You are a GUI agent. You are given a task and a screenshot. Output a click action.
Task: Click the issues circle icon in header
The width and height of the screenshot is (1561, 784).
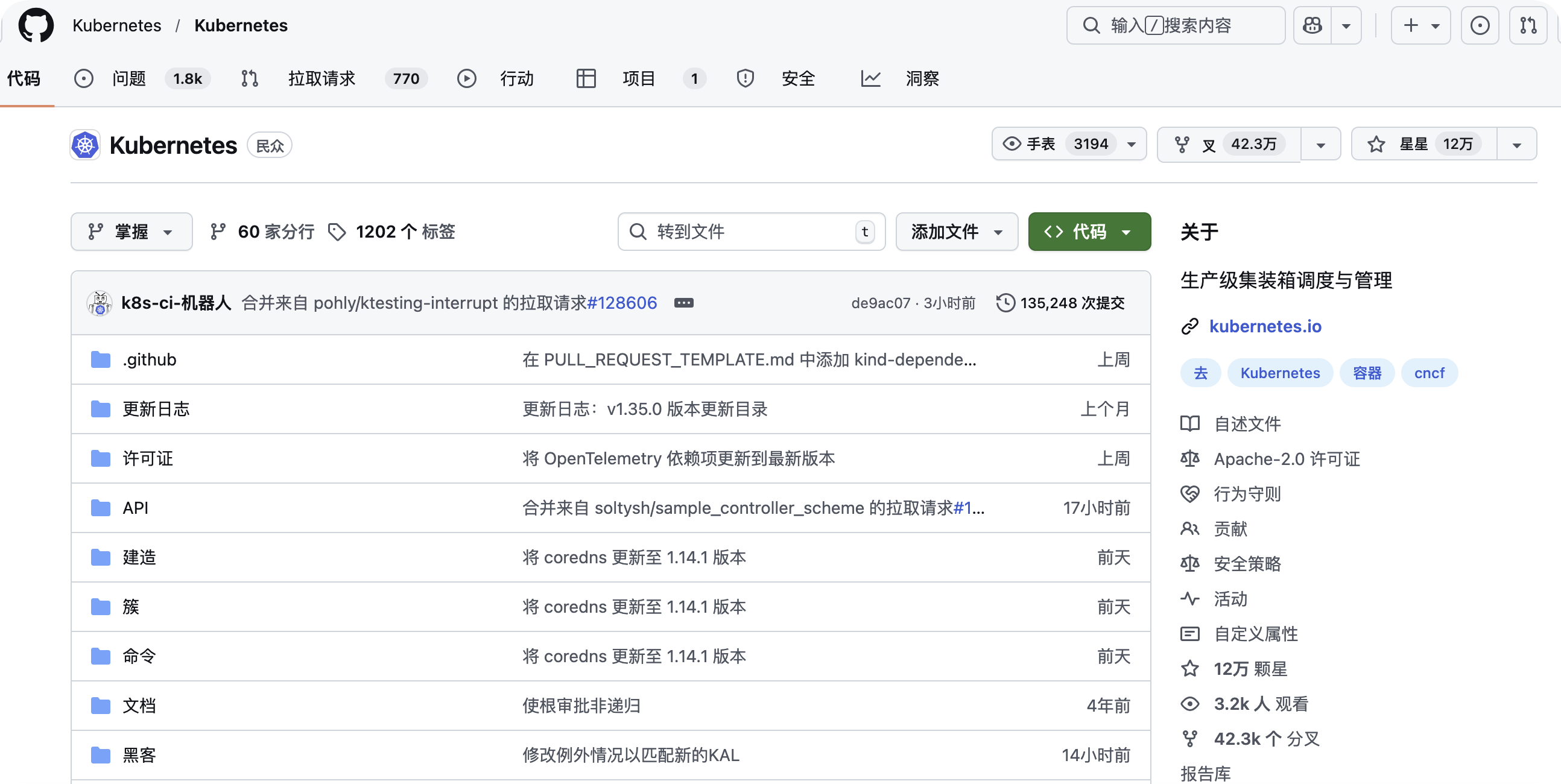[x=1479, y=25]
